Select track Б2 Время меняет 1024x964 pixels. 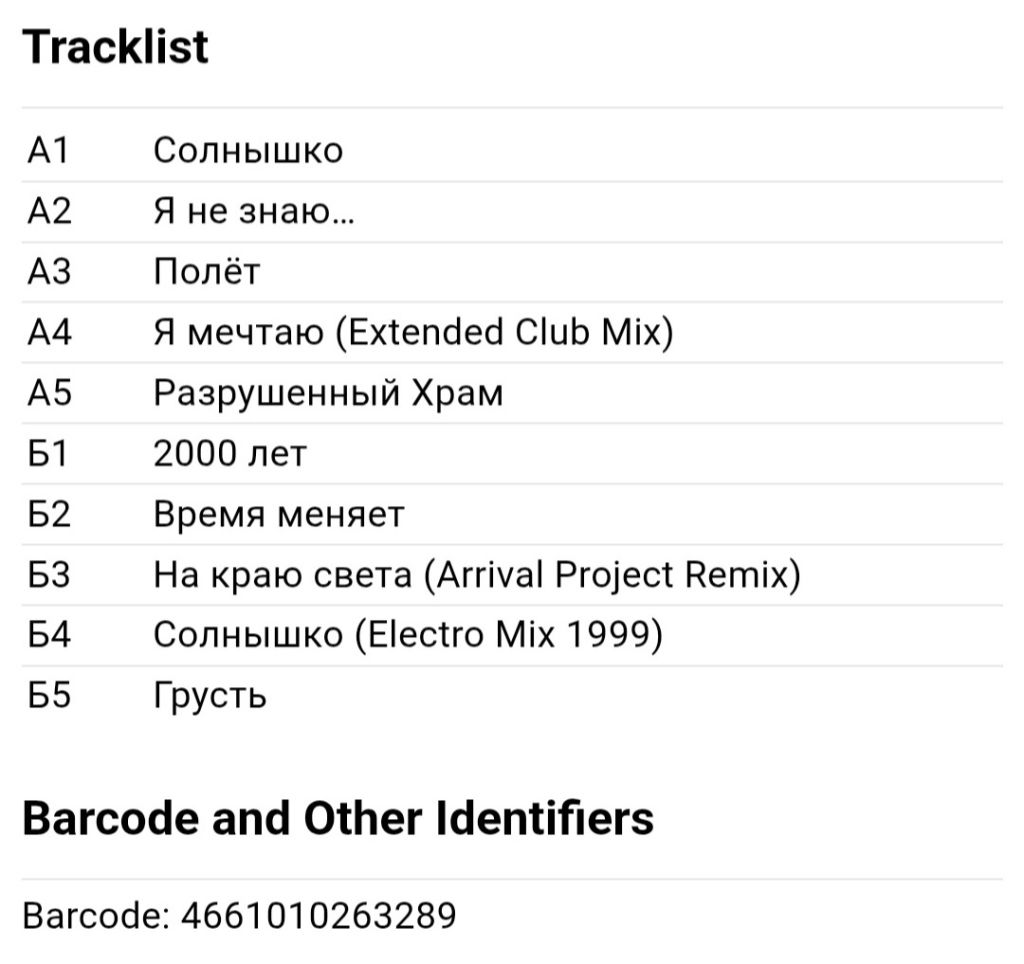[512, 515]
